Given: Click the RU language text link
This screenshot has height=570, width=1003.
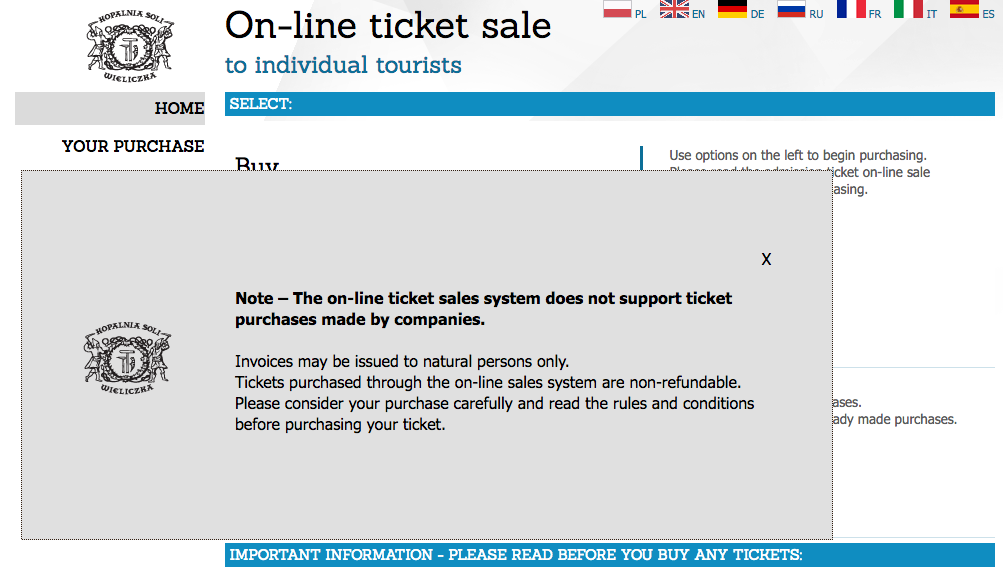Looking at the screenshot, I should [x=816, y=14].
